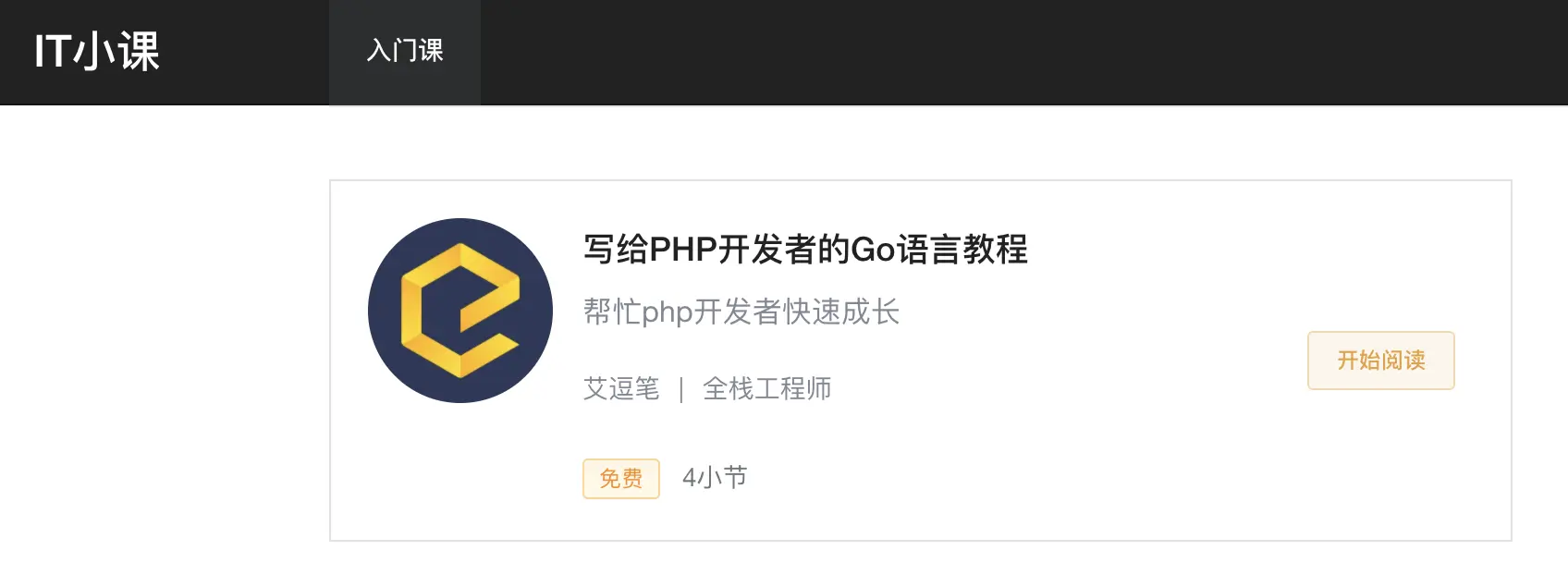Image resolution: width=1568 pixels, height=575 pixels.
Task: Start reading with the 开始阅读 button
Action: pyautogui.click(x=1381, y=361)
